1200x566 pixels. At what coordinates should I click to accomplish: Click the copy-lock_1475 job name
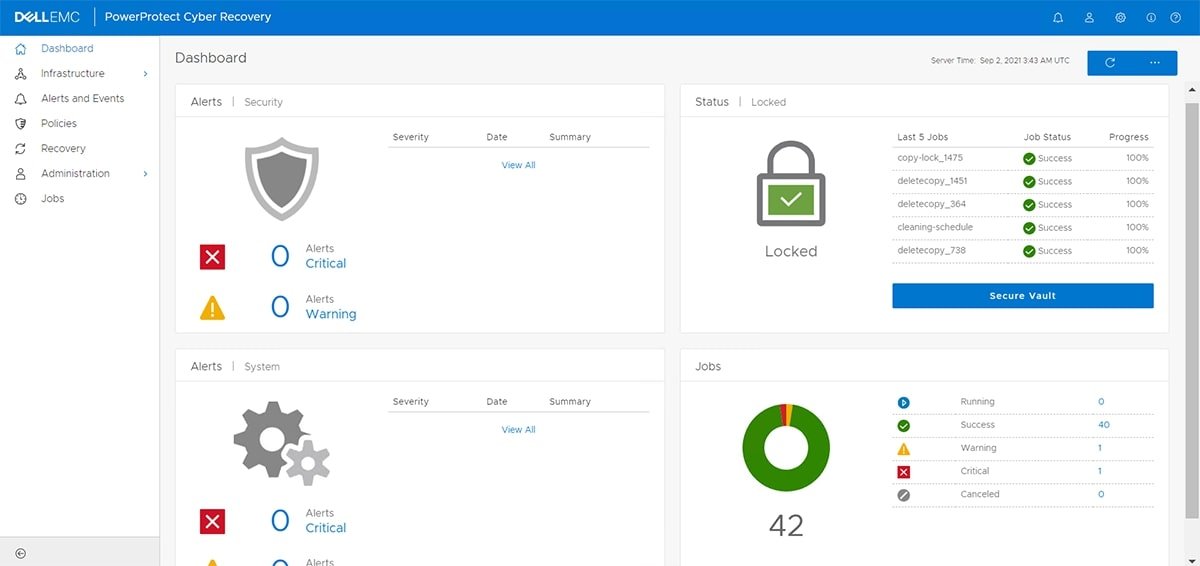click(x=930, y=158)
